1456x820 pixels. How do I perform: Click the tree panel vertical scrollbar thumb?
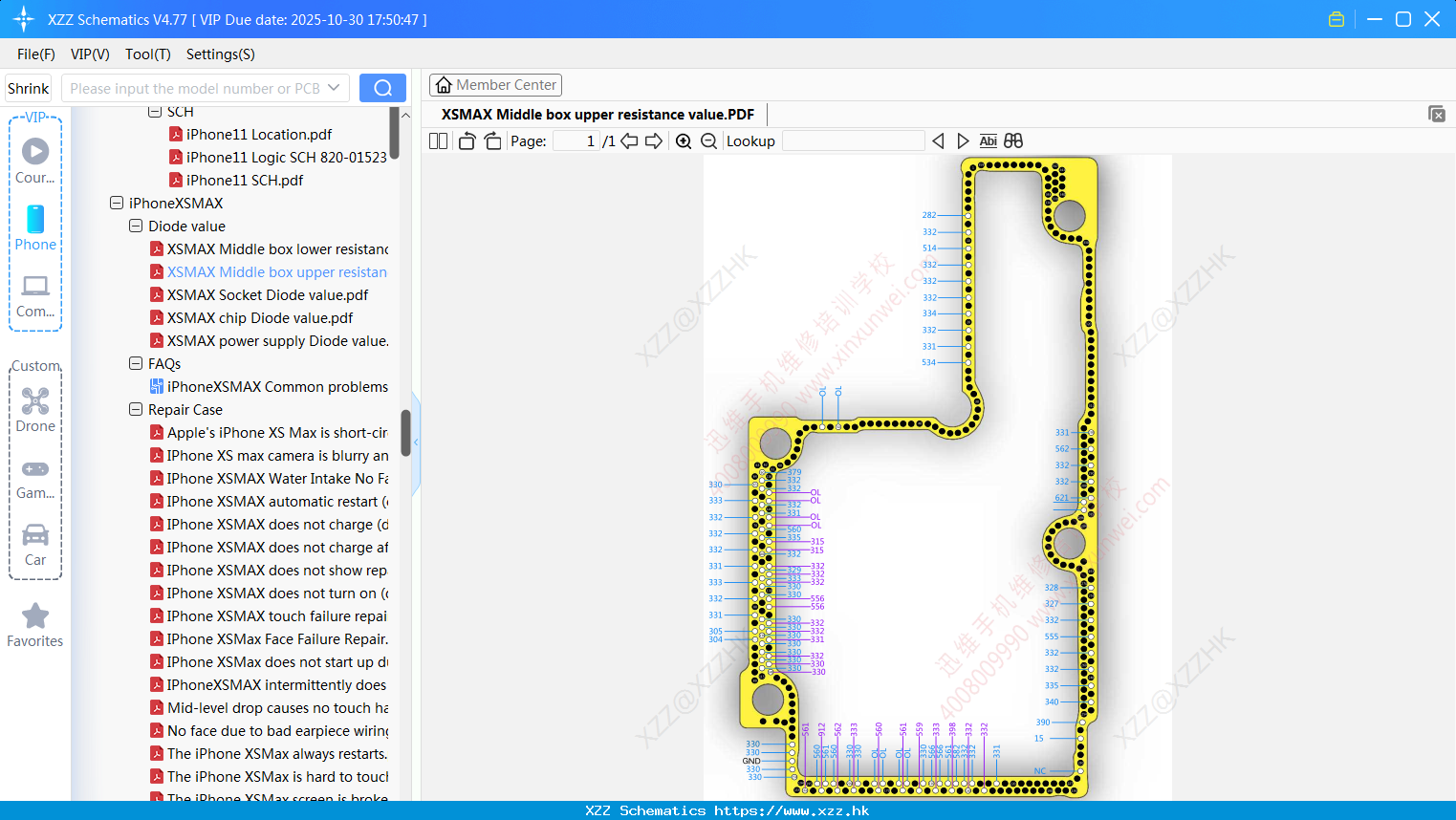[x=405, y=433]
